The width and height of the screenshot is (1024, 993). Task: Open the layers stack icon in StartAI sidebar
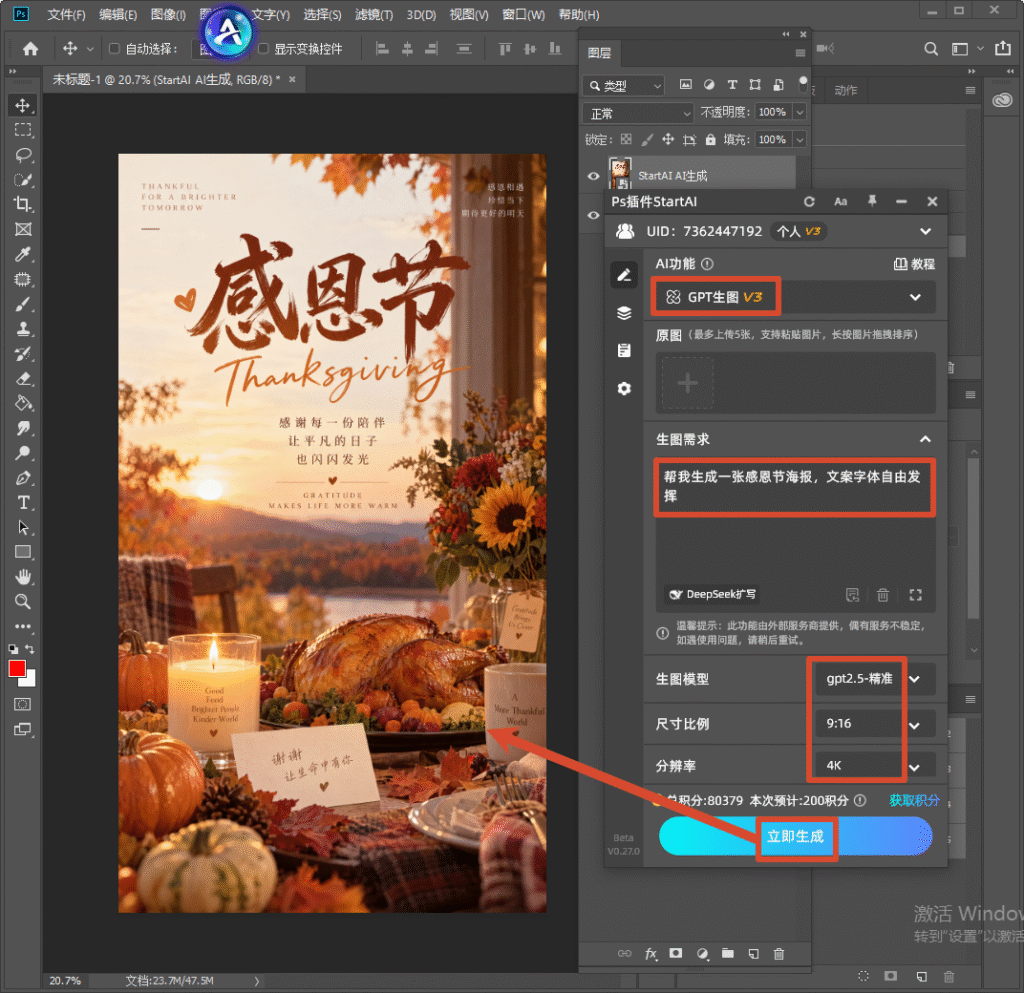pyautogui.click(x=624, y=313)
